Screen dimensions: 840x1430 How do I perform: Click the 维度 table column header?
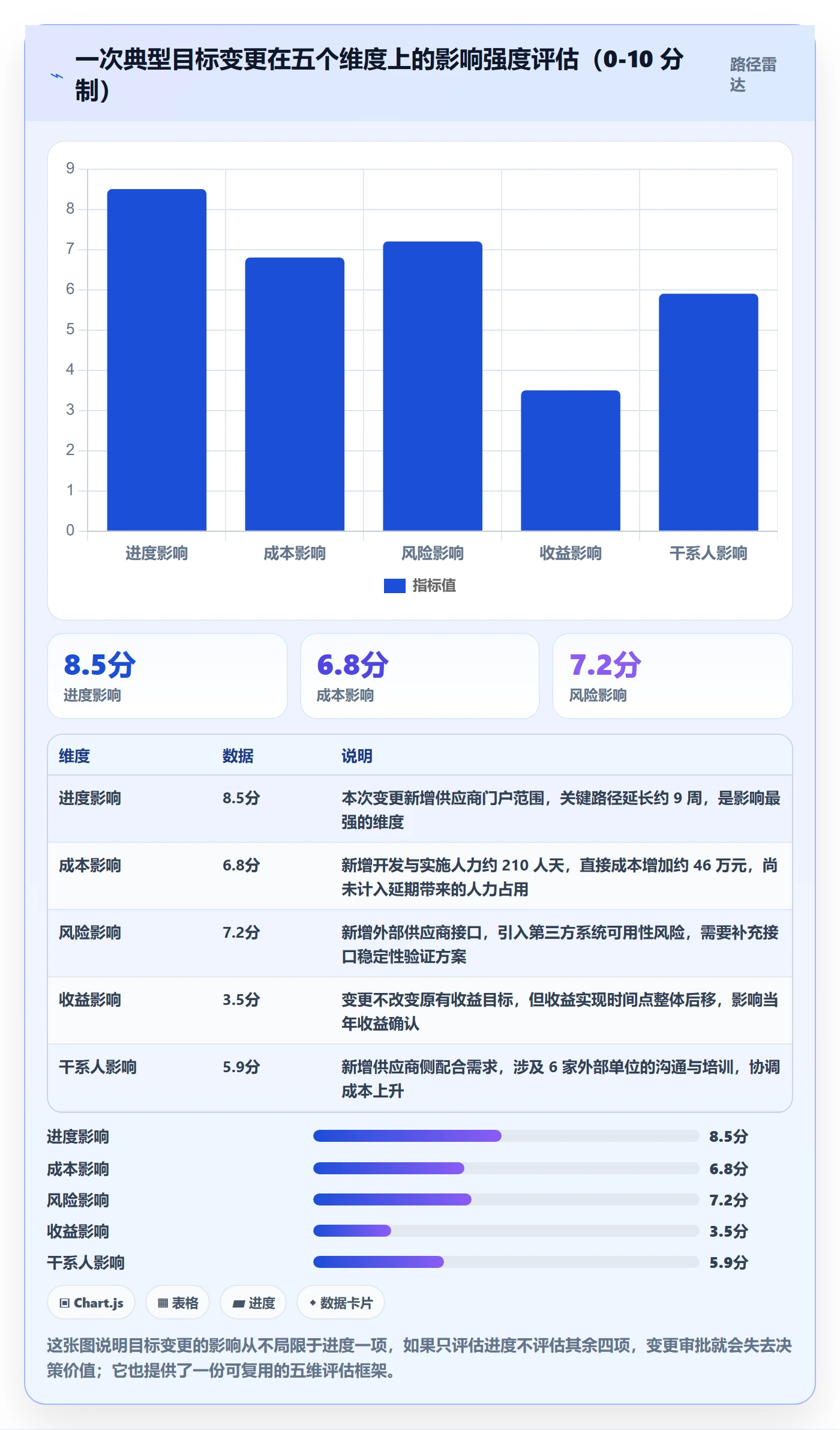[x=74, y=756]
